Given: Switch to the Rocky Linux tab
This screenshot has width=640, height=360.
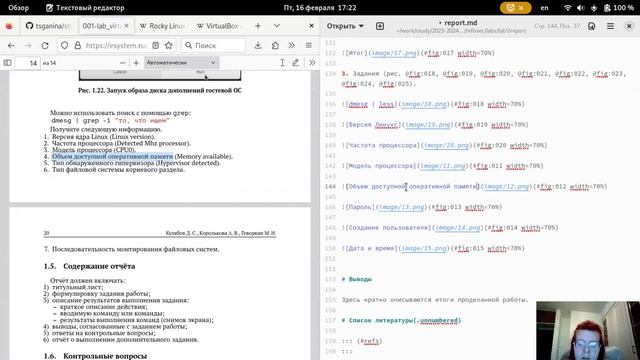Looking at the screenshot, I should pyautogui.click(x=162, y=26).
